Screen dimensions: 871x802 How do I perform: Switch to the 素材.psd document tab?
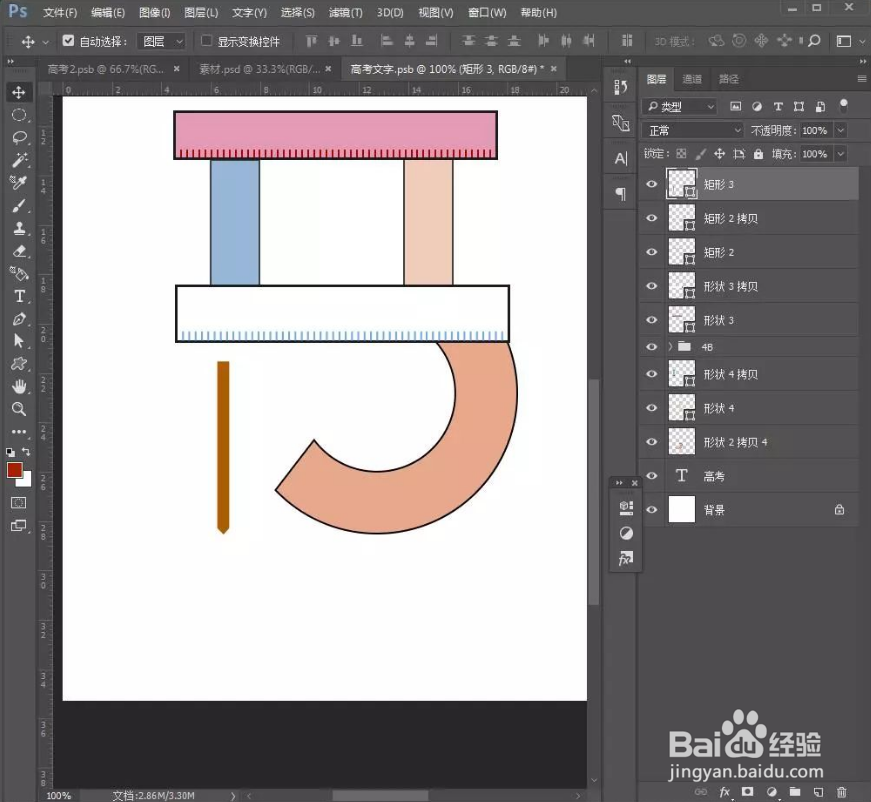259,69
